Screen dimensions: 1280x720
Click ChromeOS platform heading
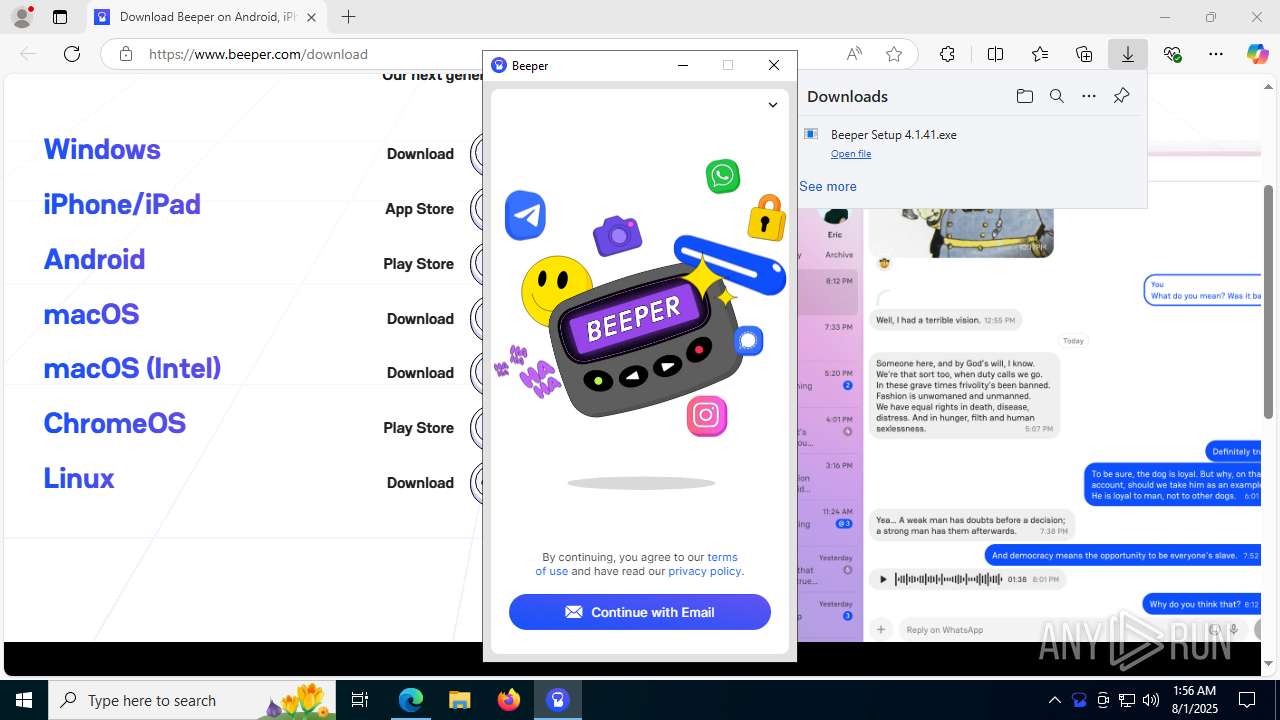click(x=115, y=423)
